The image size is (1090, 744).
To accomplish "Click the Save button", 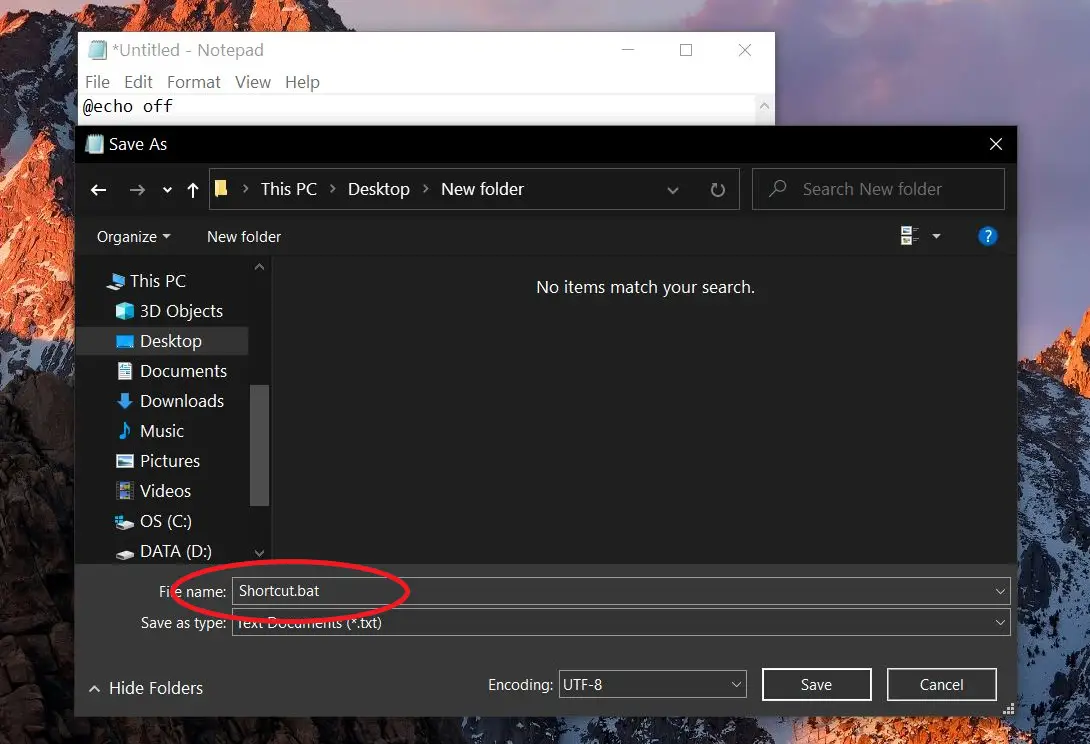I will click(816, 685).
